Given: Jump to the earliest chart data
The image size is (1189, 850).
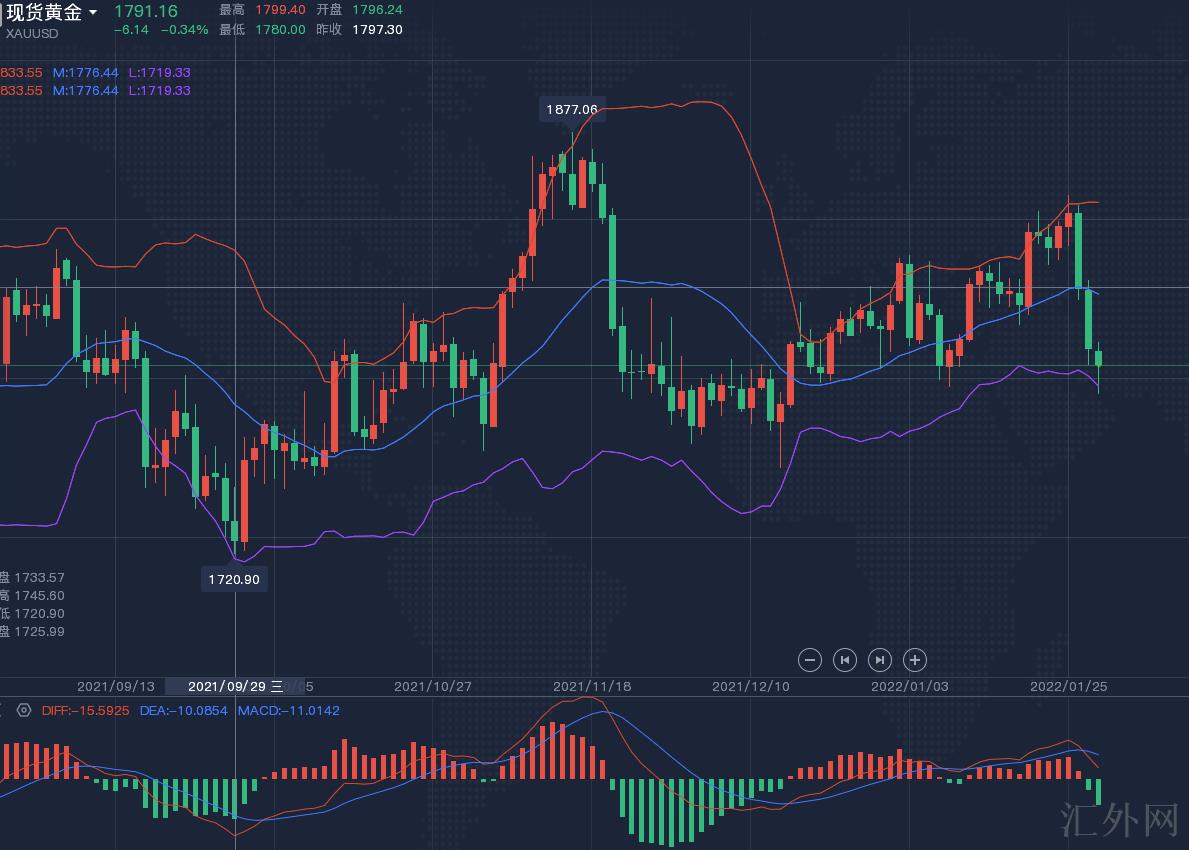Looking at the screenshot, I should click(845, 660).
